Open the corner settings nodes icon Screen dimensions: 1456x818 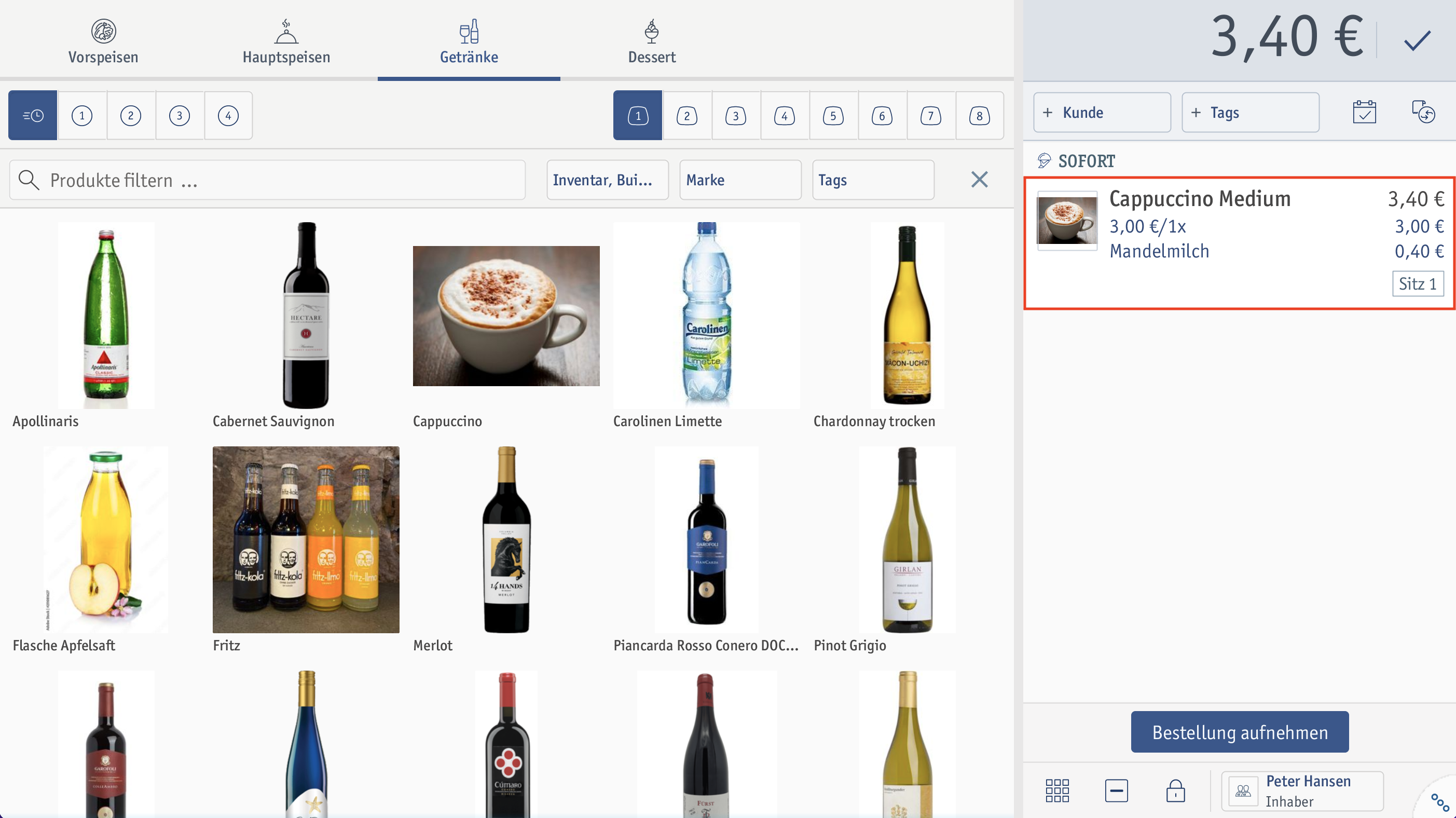point(1439,802)
